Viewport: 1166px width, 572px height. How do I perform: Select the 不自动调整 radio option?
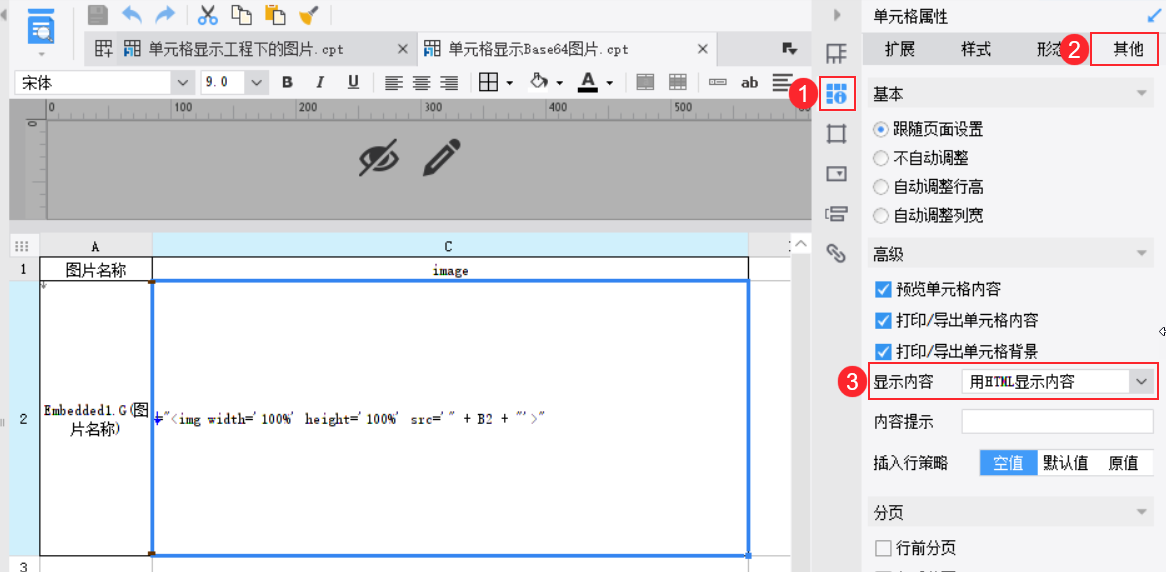(x=881, y=158)
